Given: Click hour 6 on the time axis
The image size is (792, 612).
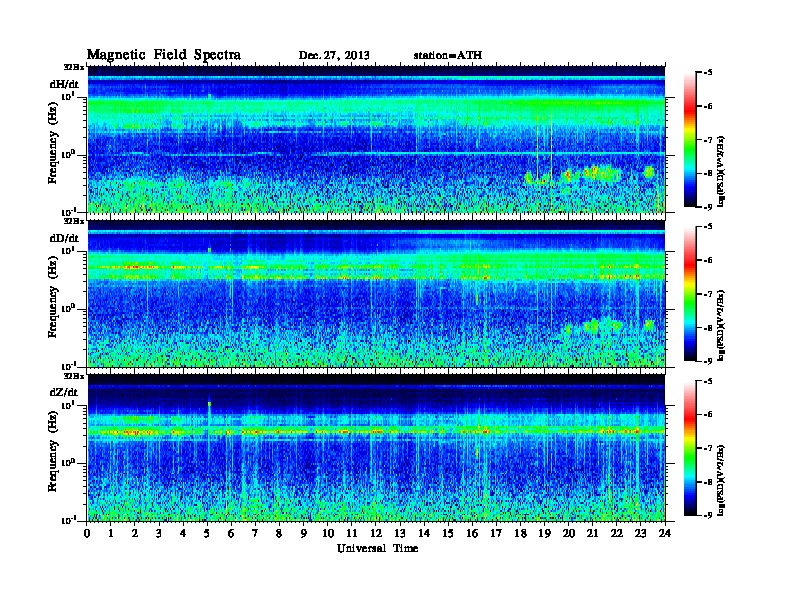Looking at the screenshot, I should click(231, 533).
